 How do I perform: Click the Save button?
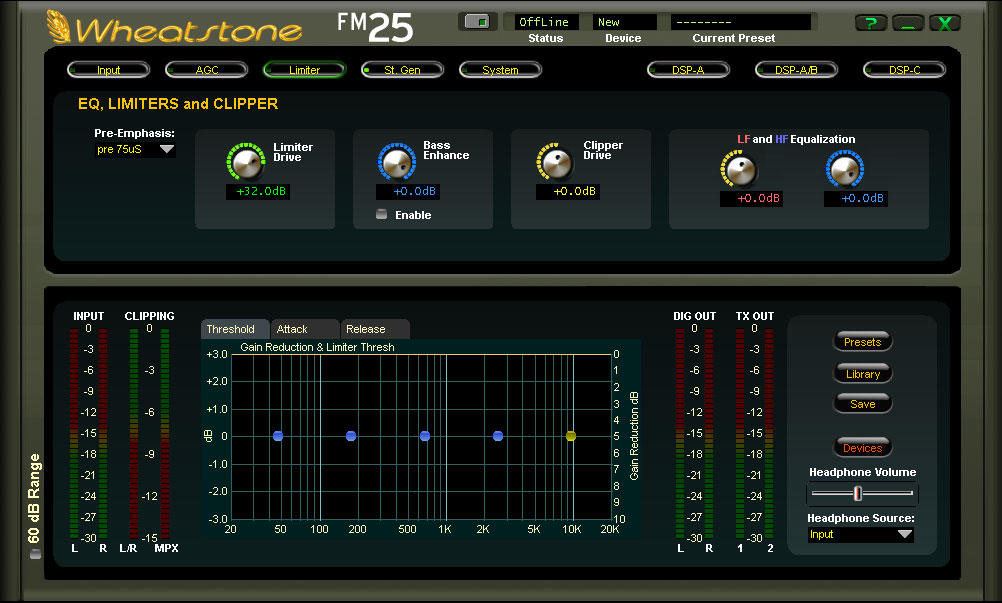(862, 404)
